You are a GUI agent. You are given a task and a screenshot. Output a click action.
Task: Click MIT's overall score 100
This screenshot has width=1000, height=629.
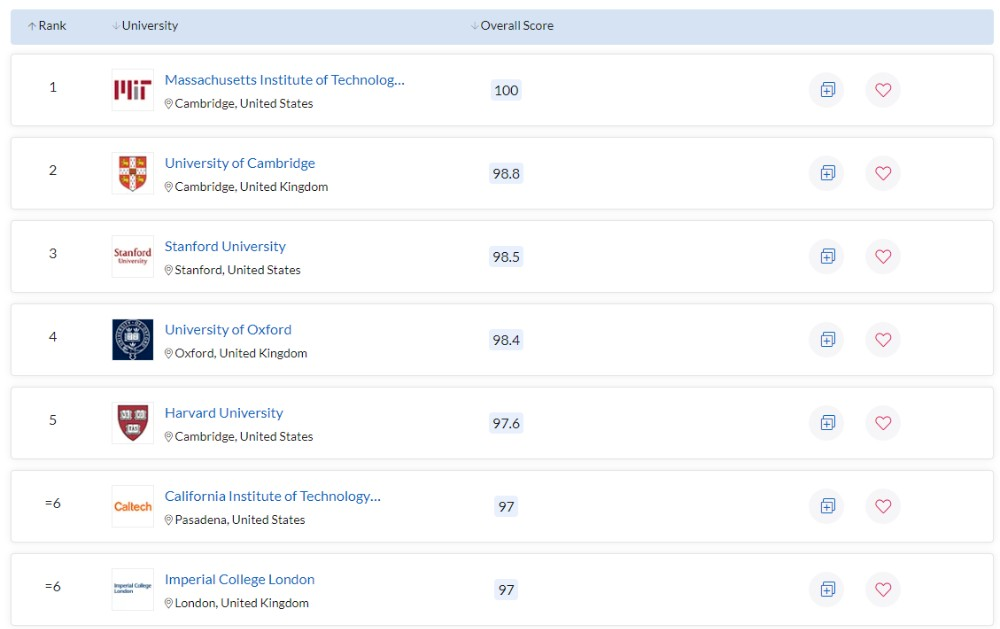tap(506, 90)
